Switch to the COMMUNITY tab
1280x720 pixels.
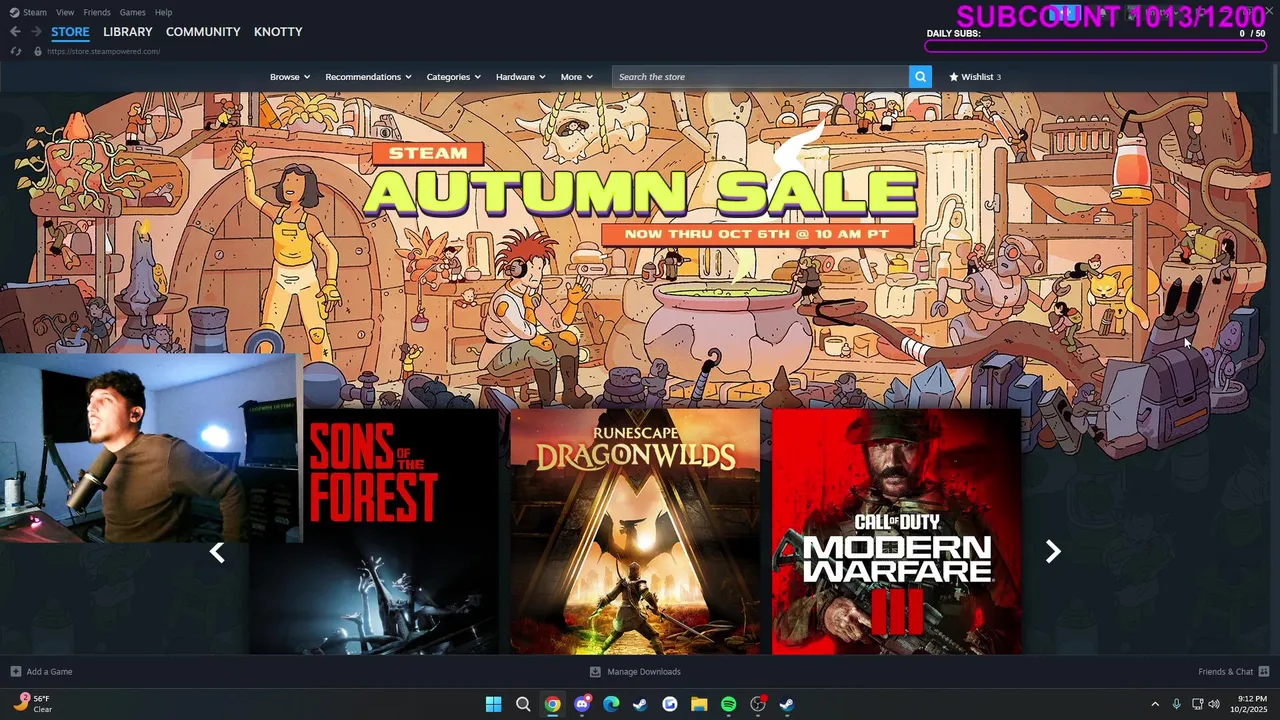coord(203,32)
